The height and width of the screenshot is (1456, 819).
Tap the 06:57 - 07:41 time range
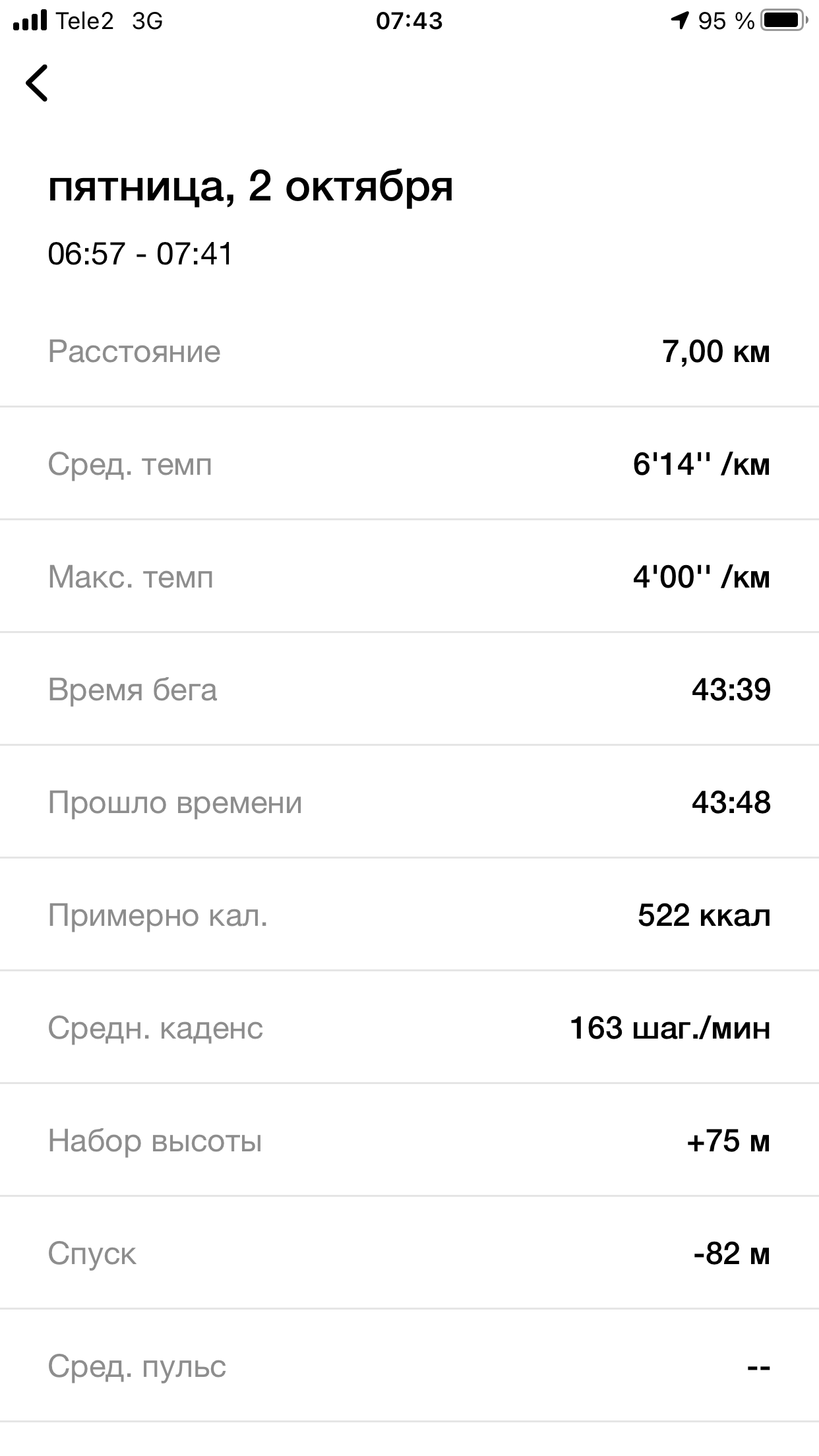140,254
